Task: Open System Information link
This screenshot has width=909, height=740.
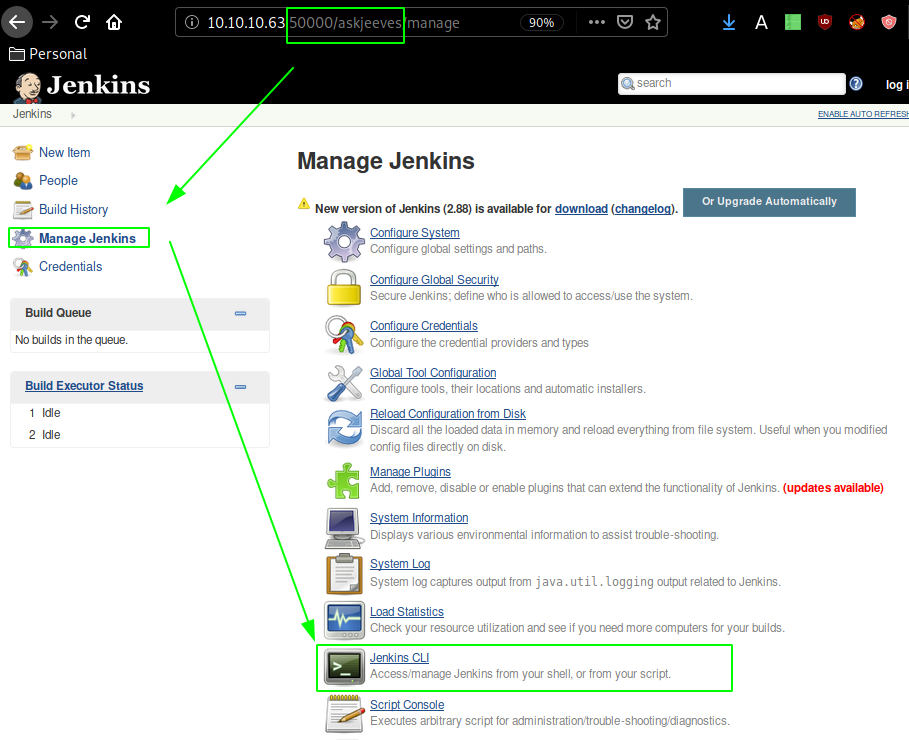Action: click(x=419, y=518)
